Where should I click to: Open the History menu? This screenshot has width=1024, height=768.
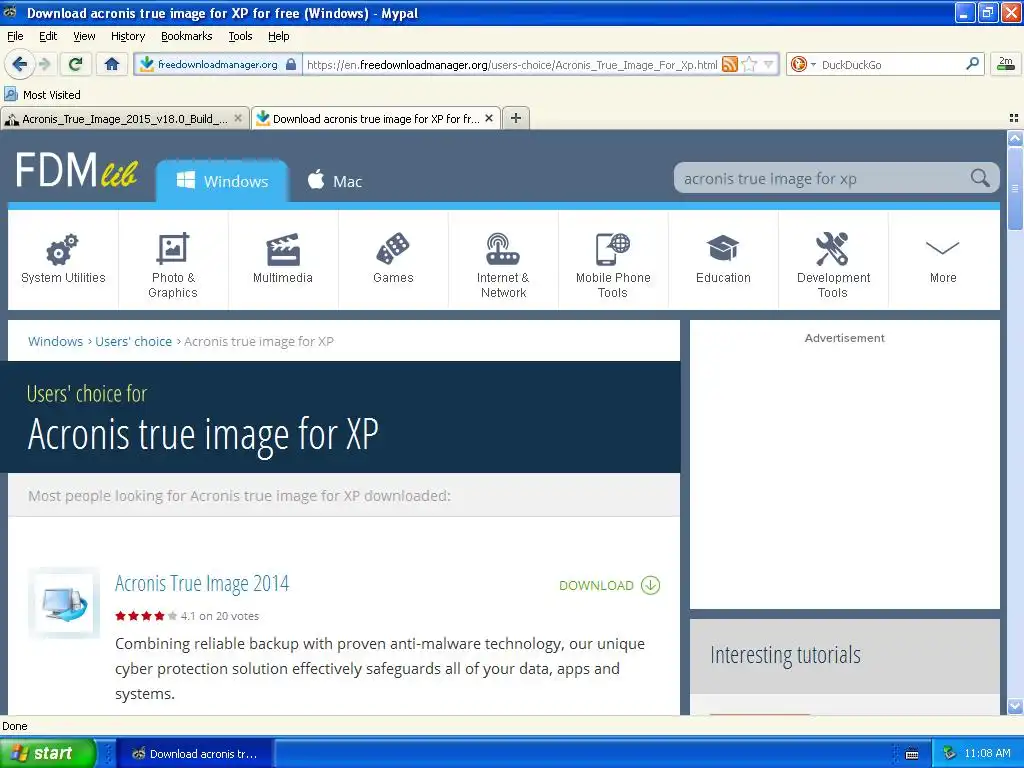[128, 36]
